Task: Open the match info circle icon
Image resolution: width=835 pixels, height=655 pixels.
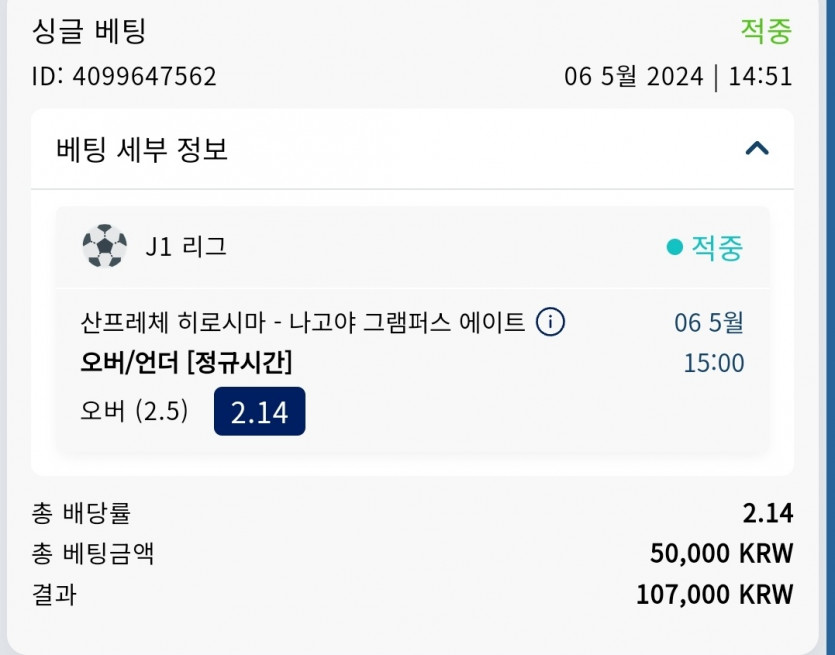Action: (x=550, y=322)
